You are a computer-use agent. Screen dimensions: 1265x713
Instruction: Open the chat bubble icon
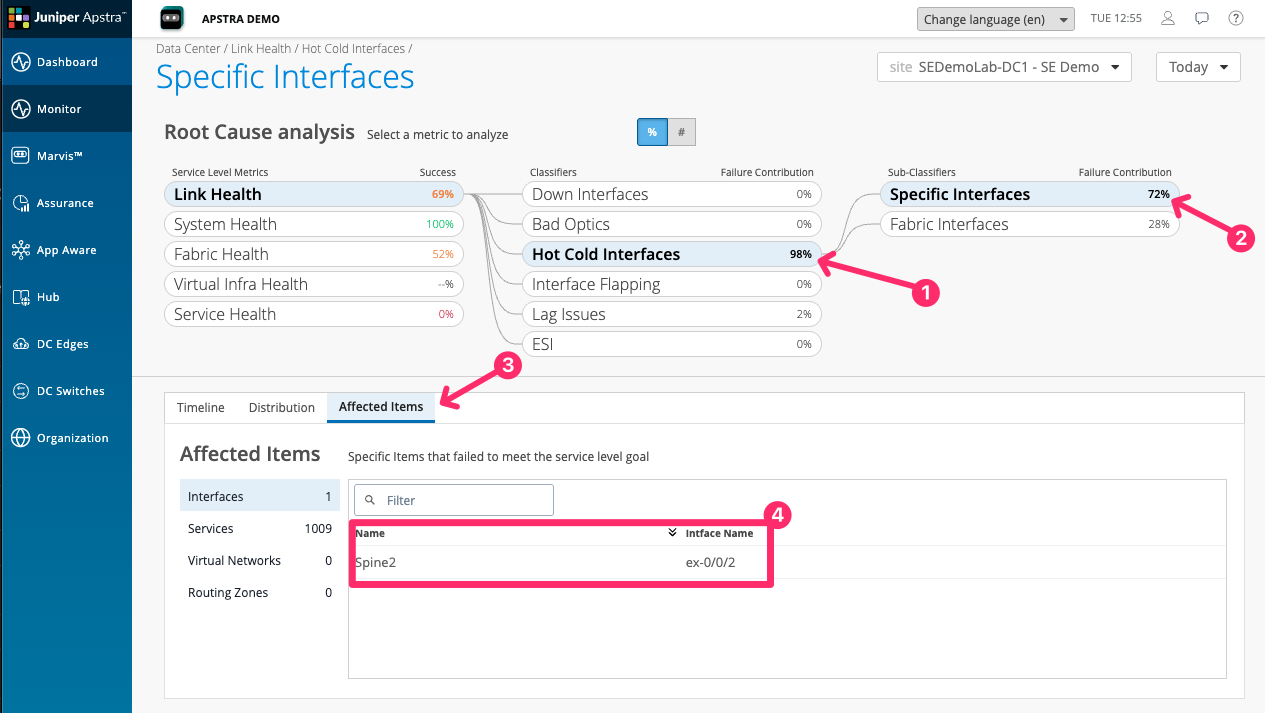(1201, 18)
